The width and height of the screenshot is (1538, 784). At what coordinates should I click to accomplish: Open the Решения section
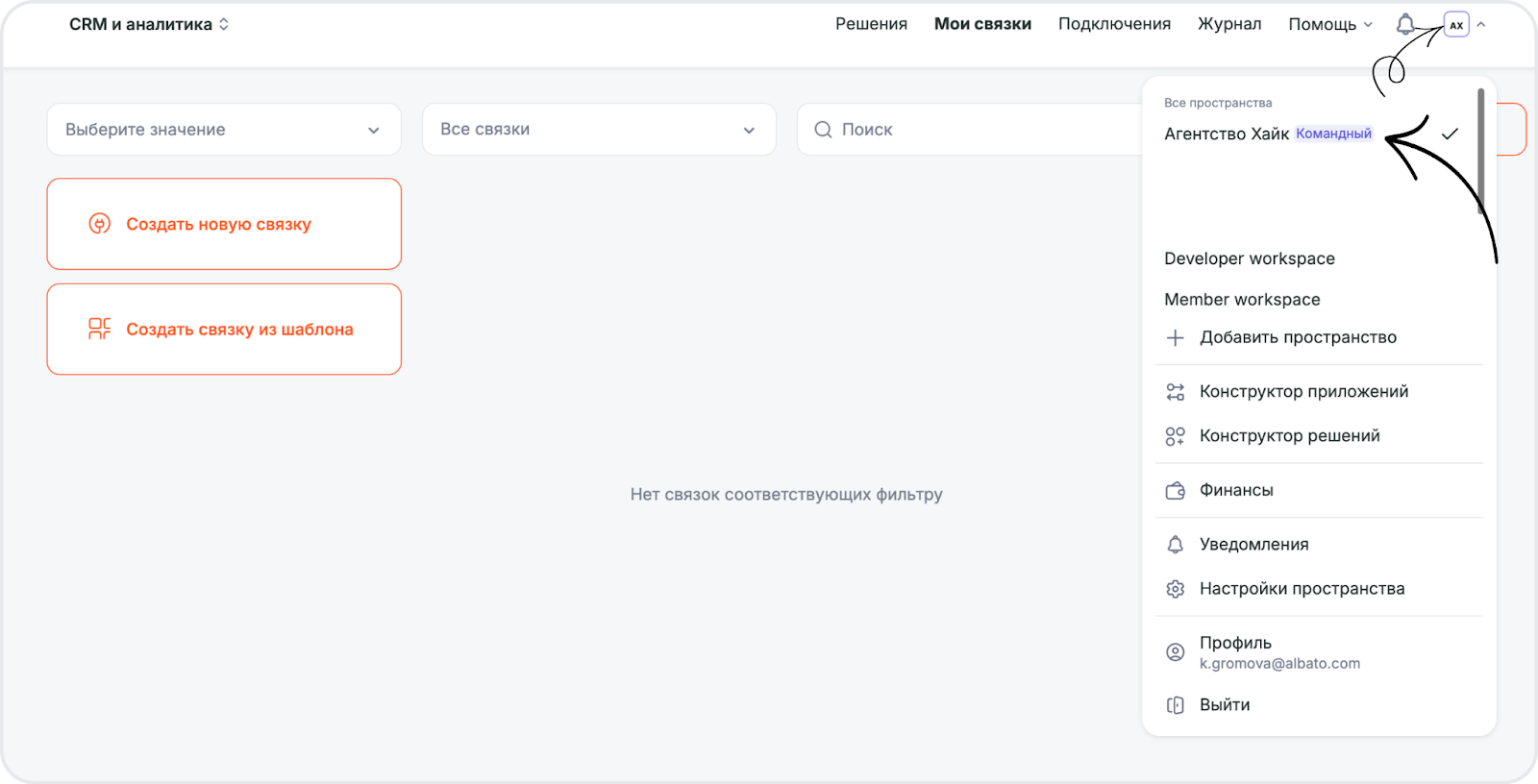pyautogui.click(x=871, y=24)
